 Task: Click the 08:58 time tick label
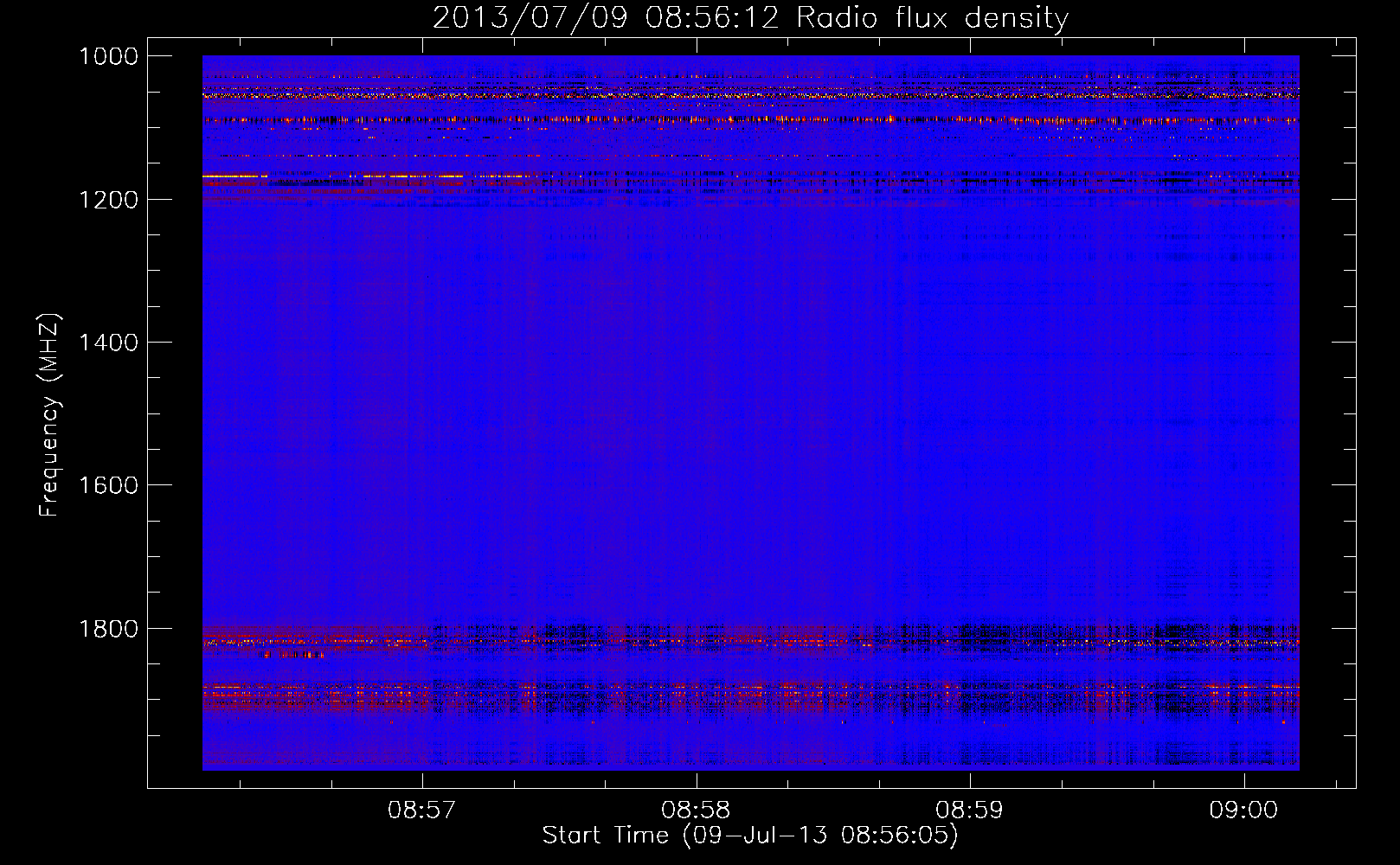(696, 810)
